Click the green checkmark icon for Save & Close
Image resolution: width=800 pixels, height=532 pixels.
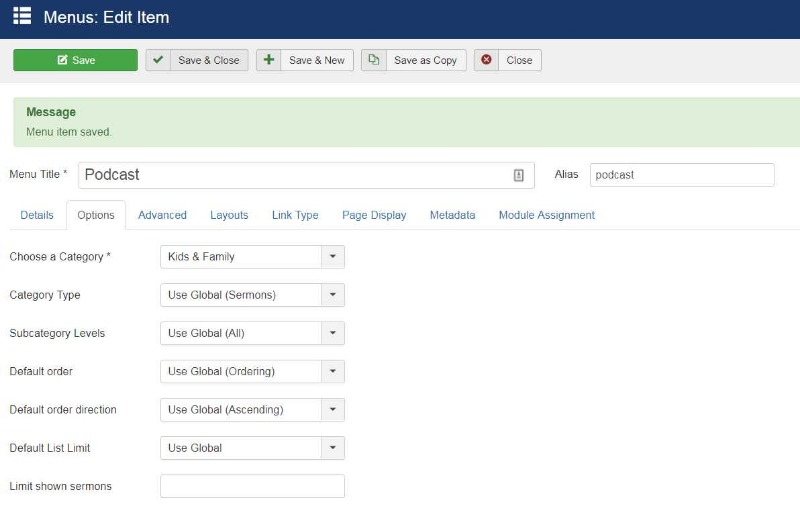pyautogui.click(x=158, y=60)
